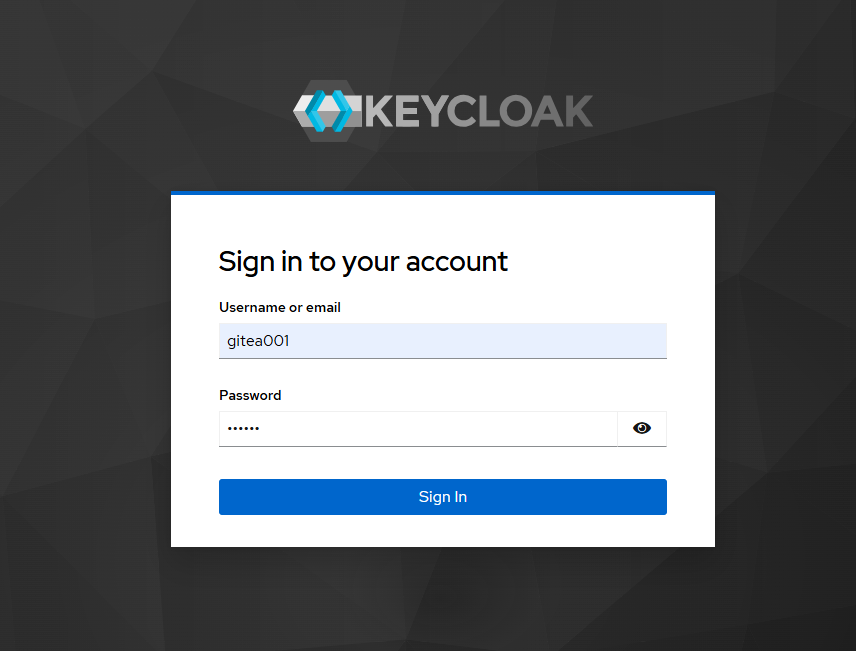The width and height of the screenshot is (856, 651).
Task: Click the "Password" field label
Action: pos(250,395)
